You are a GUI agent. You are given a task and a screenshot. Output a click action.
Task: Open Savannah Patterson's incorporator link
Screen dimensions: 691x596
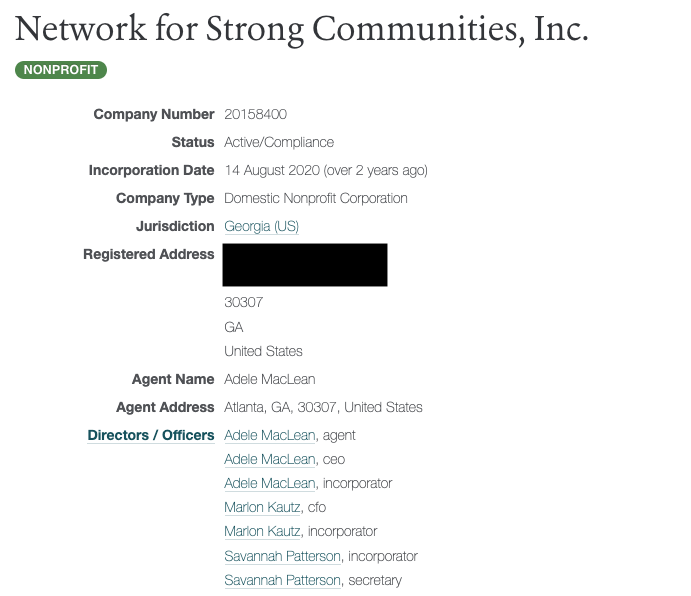283,556
